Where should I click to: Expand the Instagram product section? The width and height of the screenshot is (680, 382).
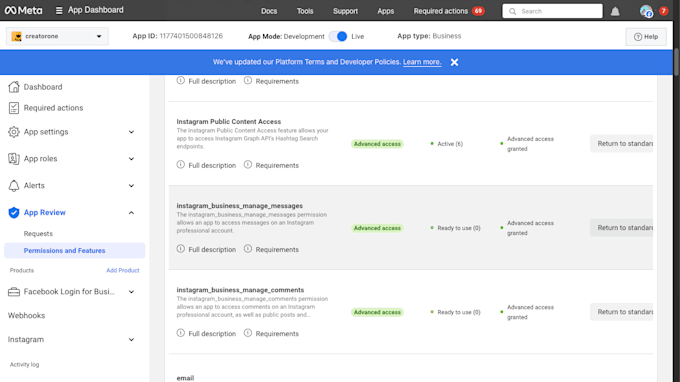coord(131,340)
